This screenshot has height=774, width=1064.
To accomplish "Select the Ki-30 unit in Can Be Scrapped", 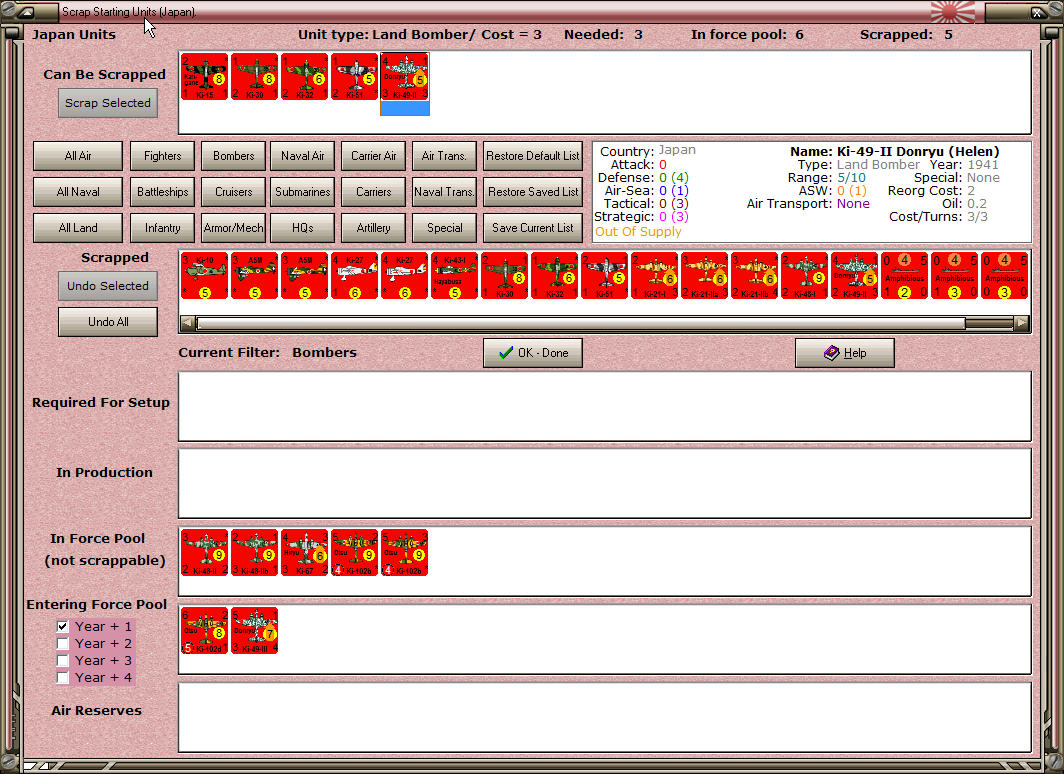I will (254, 77).
